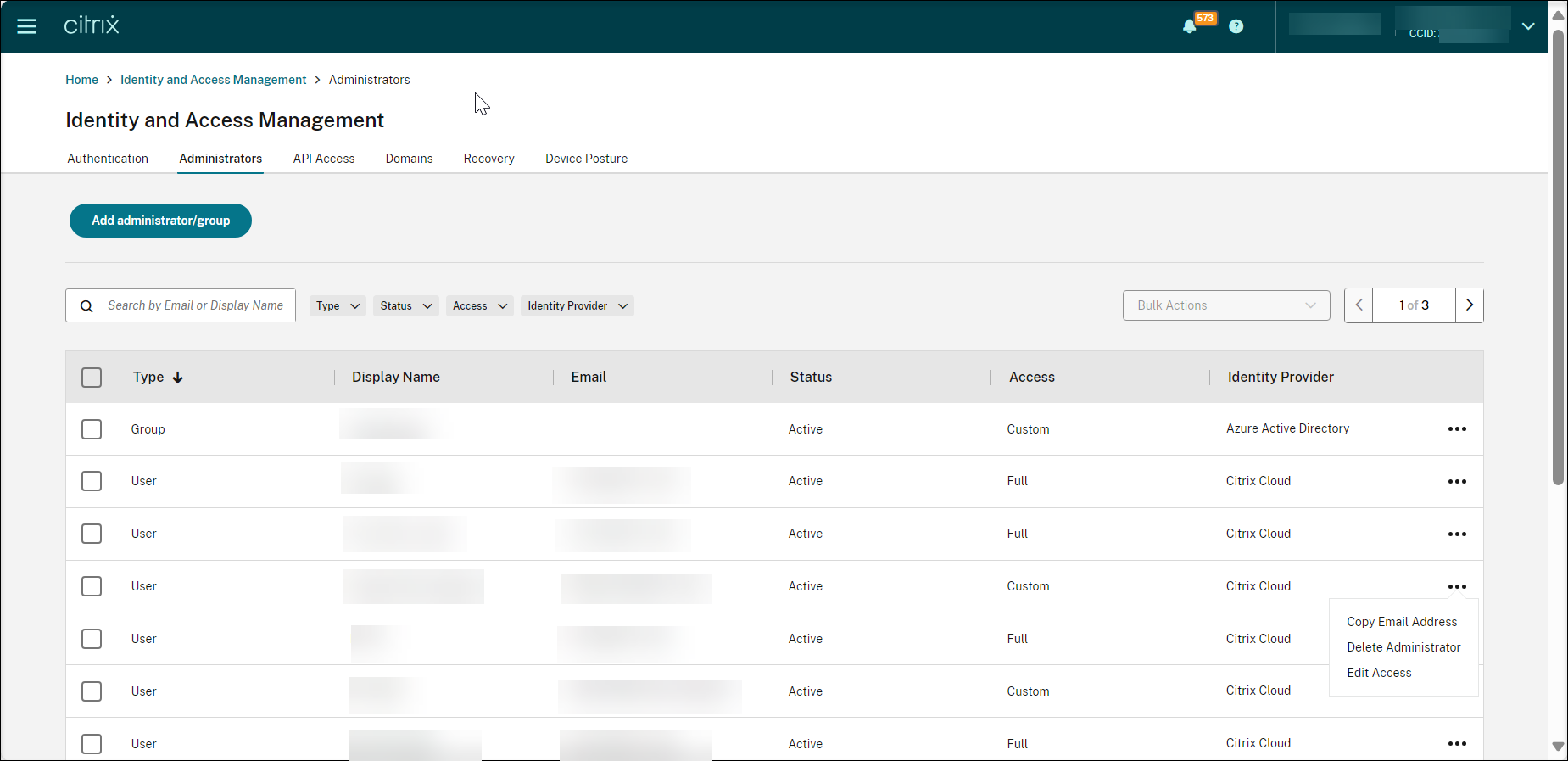The width and height of the screenshot is (1568, 761).
Task: Choose Delete Administrator from context menu
Action: (1403, 647)
